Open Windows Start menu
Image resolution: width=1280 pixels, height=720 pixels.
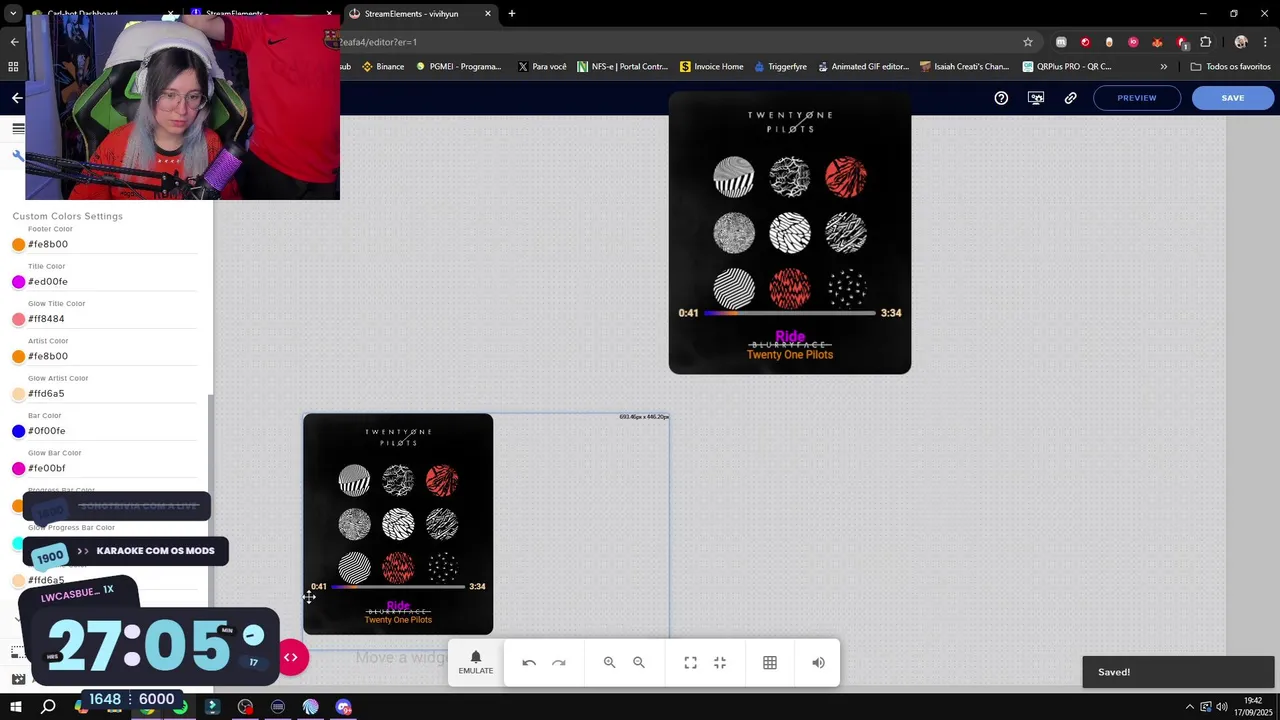coord(15,707)
